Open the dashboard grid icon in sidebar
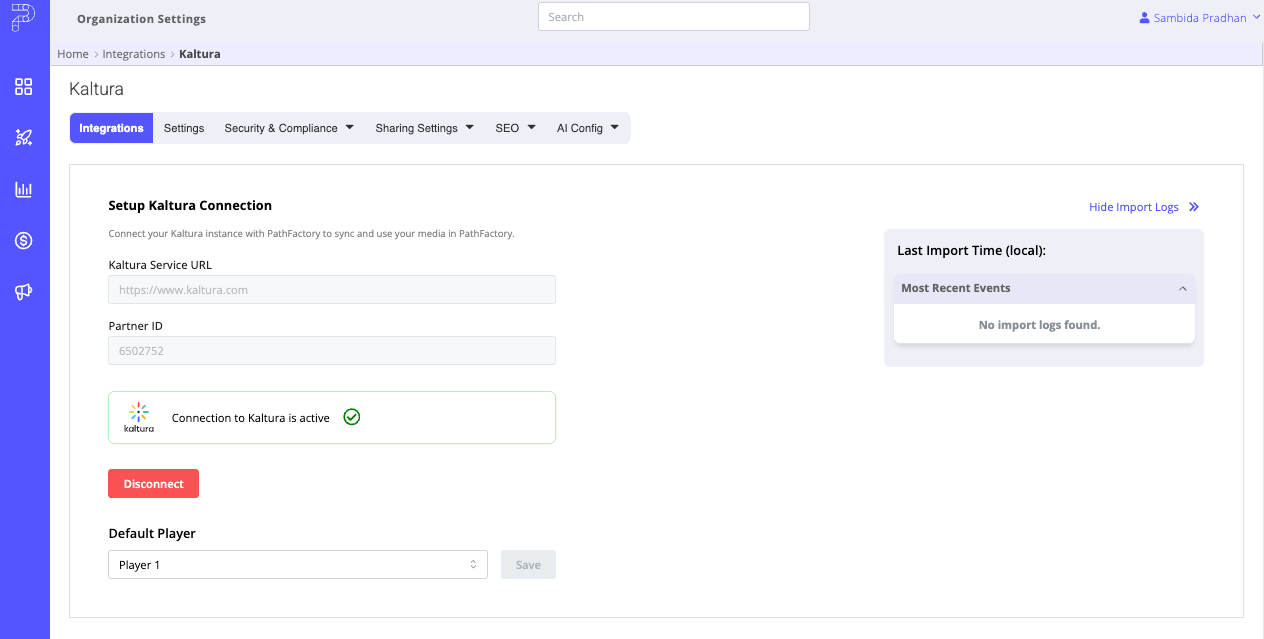 (24, 87)
